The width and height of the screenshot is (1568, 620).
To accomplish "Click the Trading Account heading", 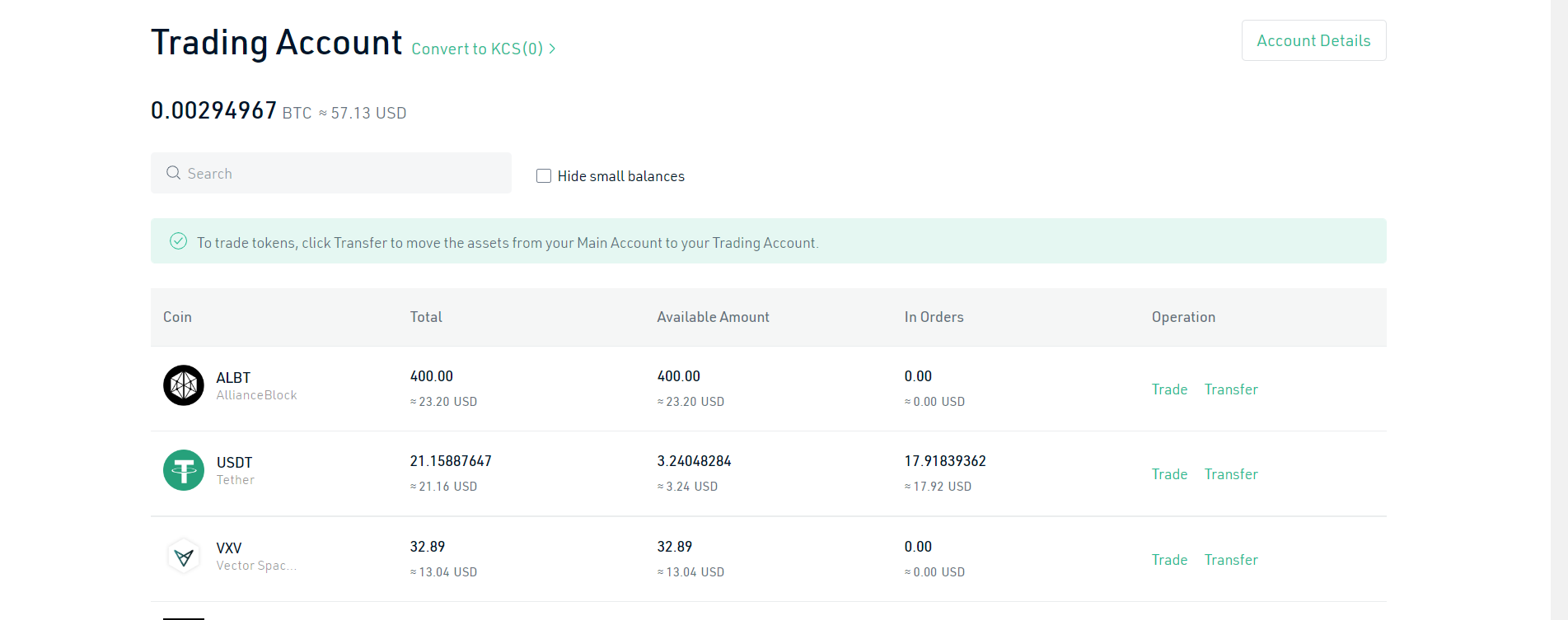I will (x=276, y=43).
